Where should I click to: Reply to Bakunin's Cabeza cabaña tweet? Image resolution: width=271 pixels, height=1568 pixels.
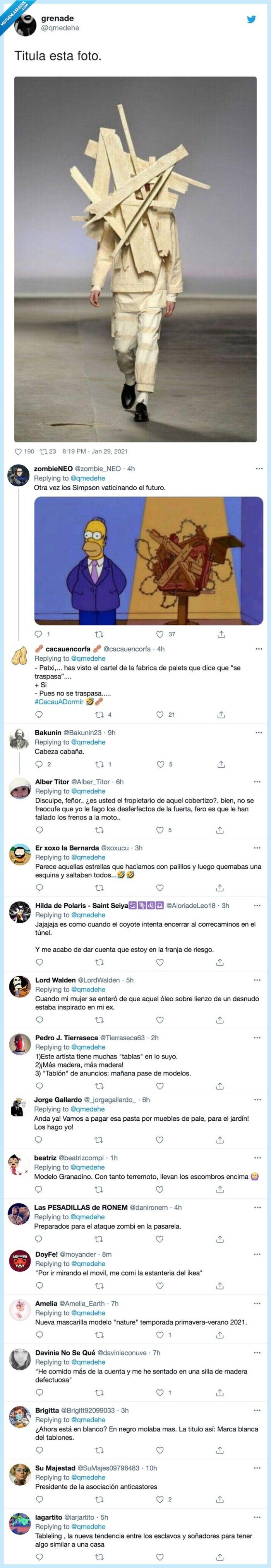(39, 765)
